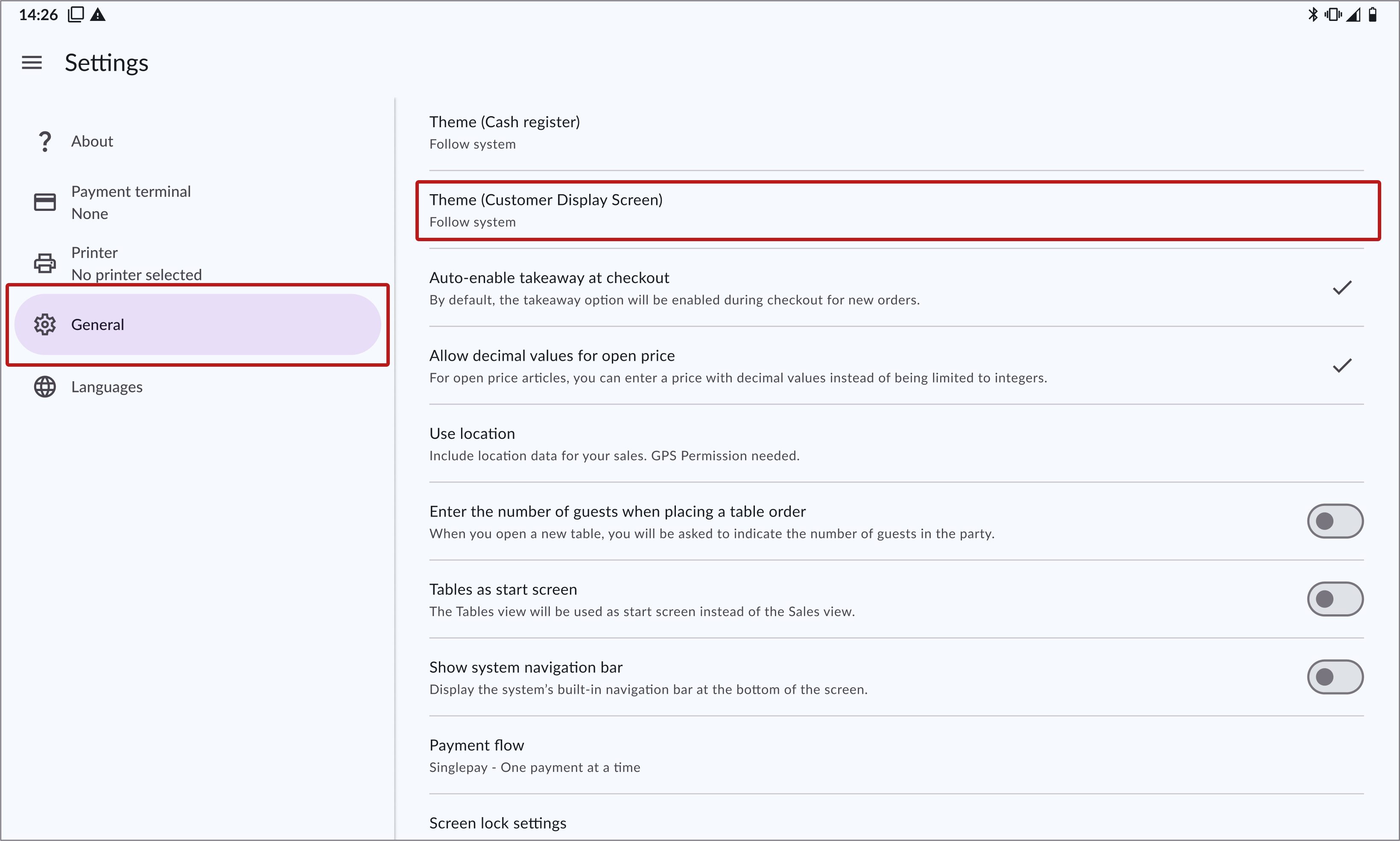Click the Payment terminal card icon
This screenshot has width=1400, height=841.
(x=45, y=202)
